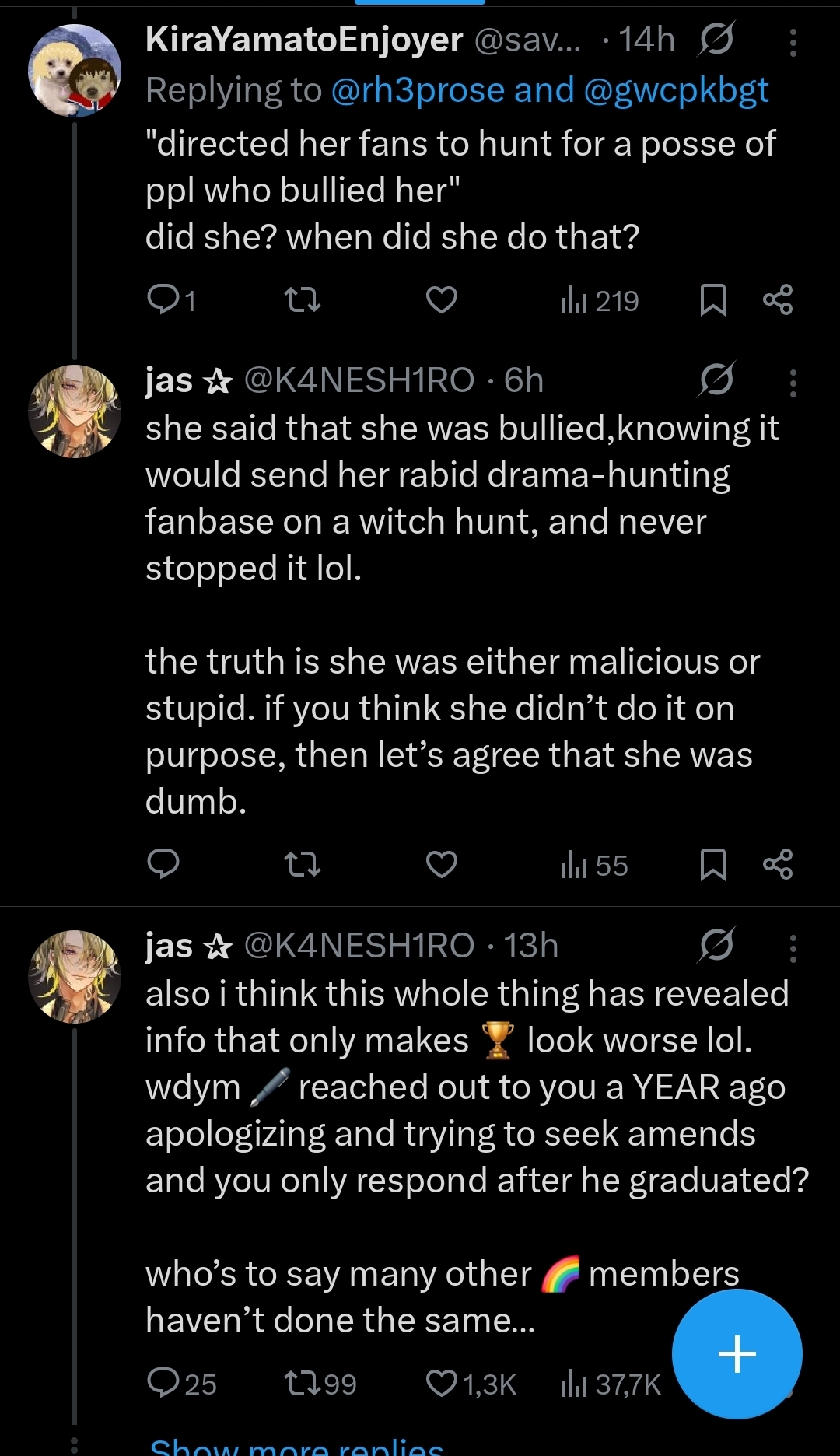Show more replies in the thread
This screenshot has width=840, height=1456.
[x=296, y=1445]
